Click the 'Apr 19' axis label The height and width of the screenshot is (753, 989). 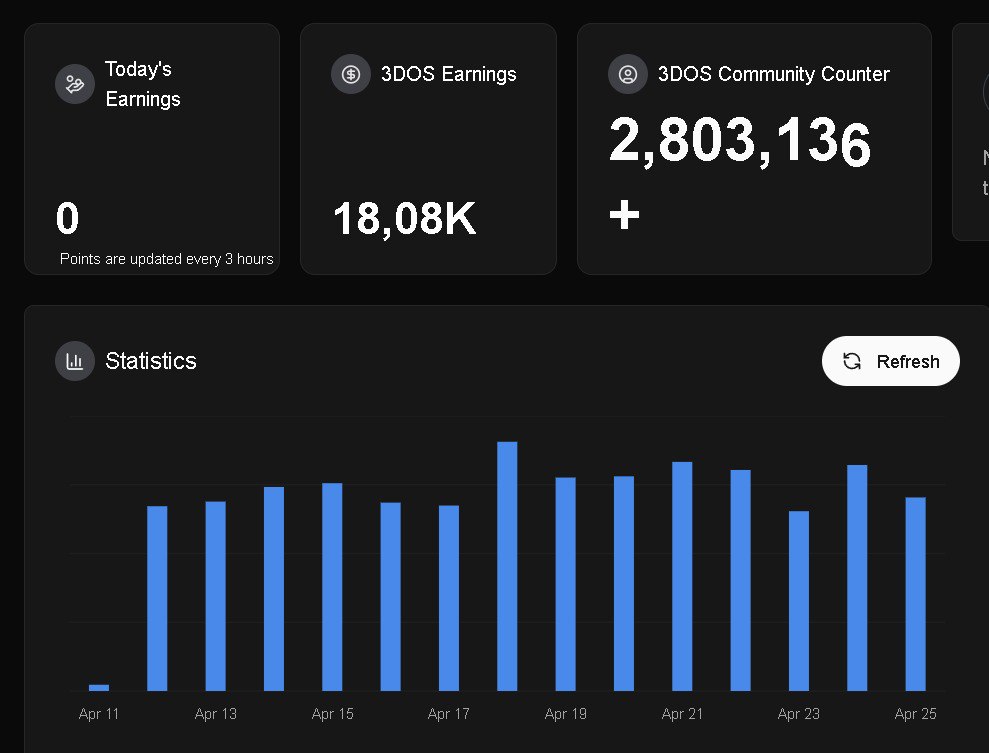[x=566, y=714]
